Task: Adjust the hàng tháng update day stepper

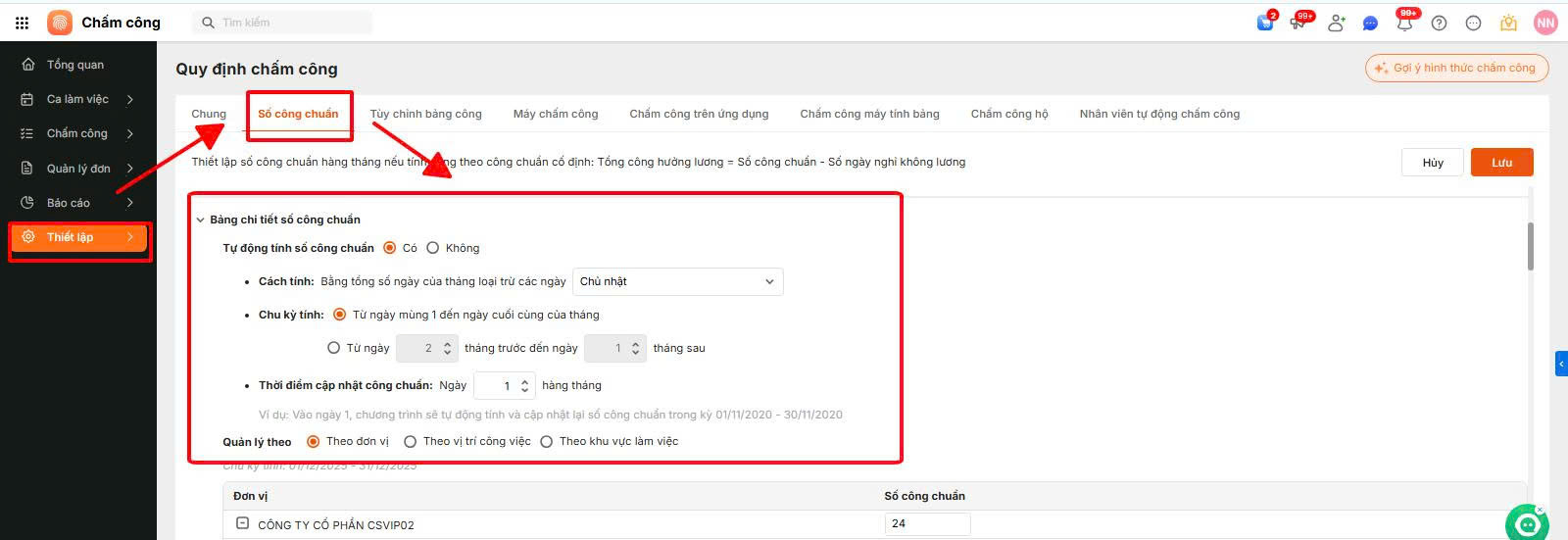Action: (x=525, y=386)
